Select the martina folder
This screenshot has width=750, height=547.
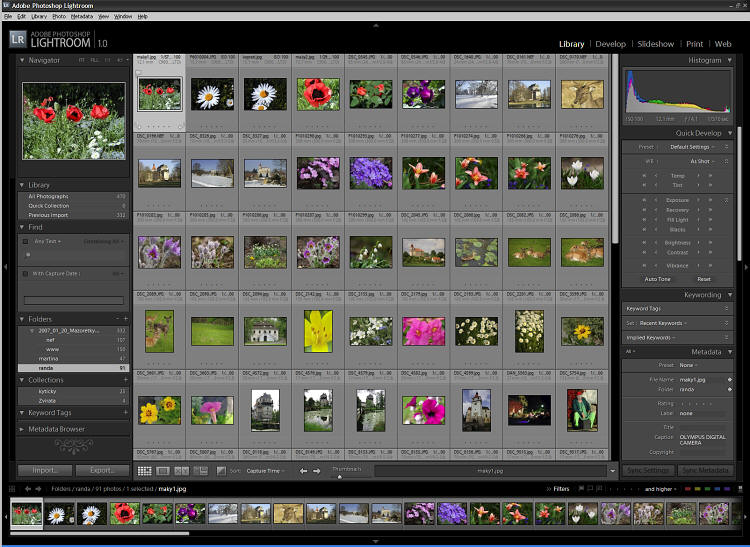click(48, 358)
